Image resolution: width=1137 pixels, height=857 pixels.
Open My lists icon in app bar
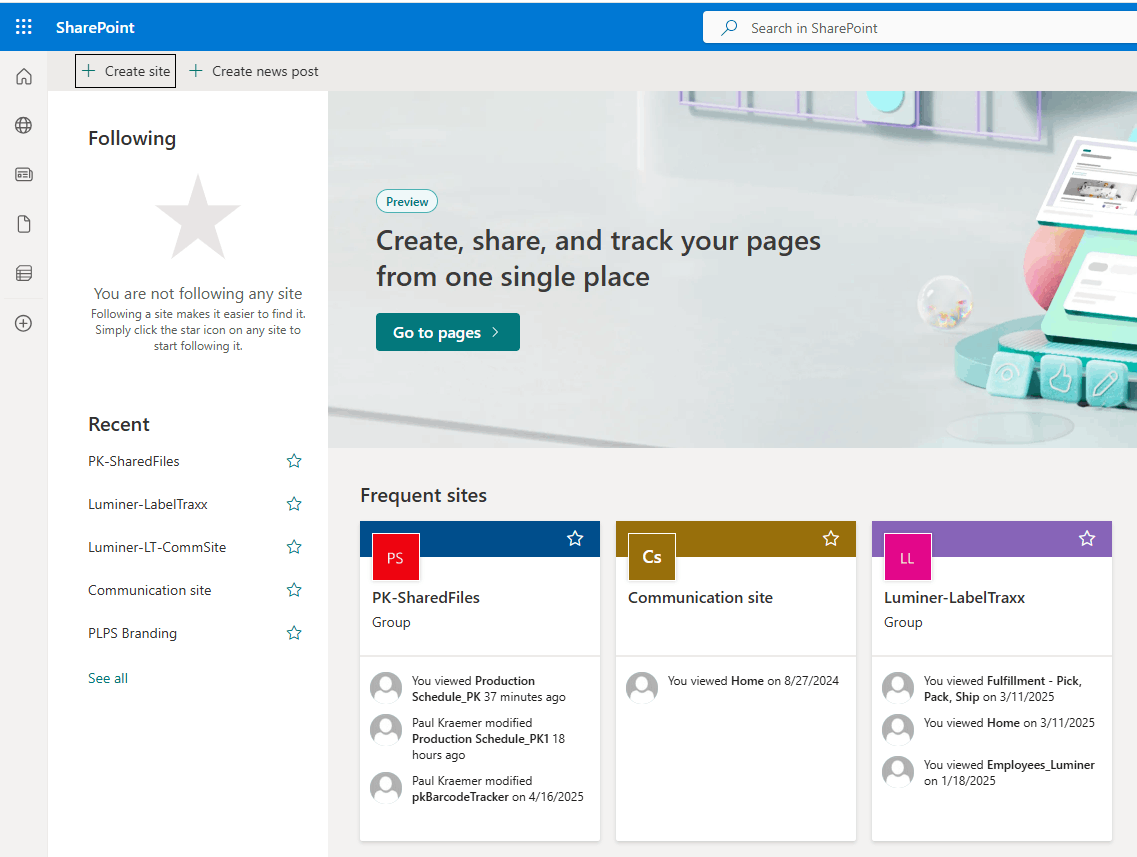point(24,273)
